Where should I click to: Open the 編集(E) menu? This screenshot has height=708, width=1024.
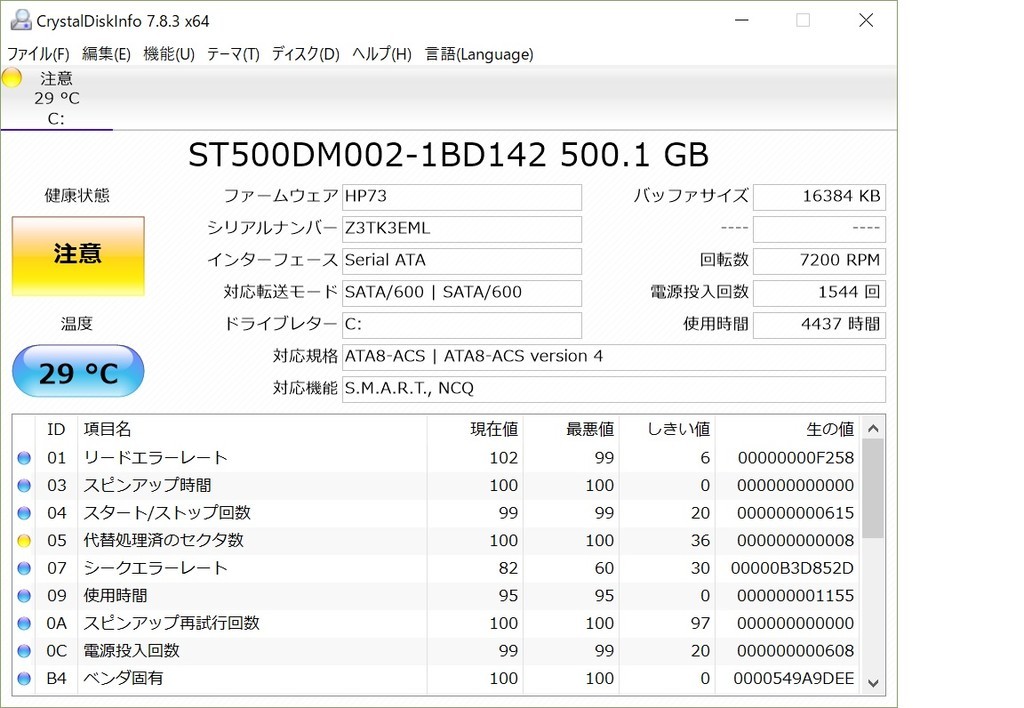tap(106, 54)
